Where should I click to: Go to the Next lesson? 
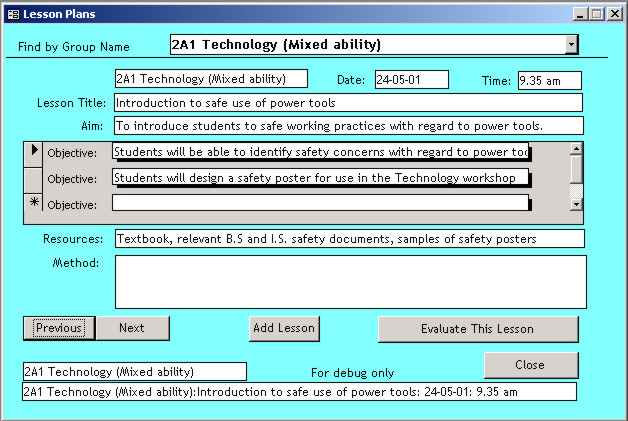[x=133, y=328]
